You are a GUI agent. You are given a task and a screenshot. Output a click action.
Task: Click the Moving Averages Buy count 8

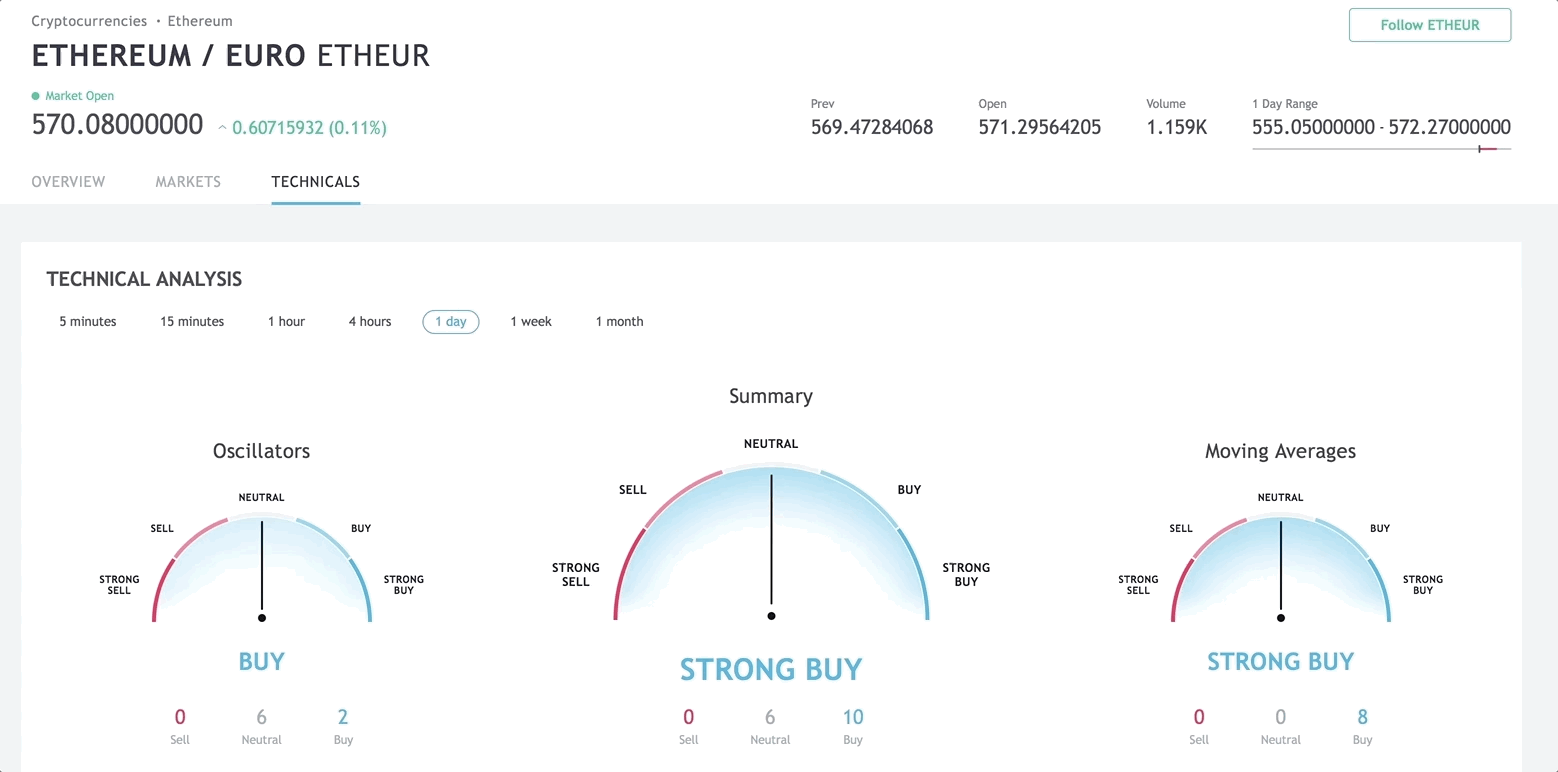click(1362, 717)
